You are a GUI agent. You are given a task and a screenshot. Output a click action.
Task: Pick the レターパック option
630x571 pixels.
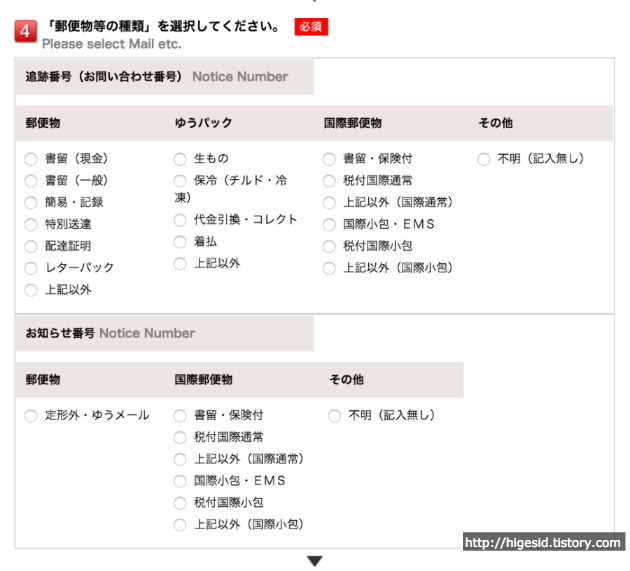31,268
